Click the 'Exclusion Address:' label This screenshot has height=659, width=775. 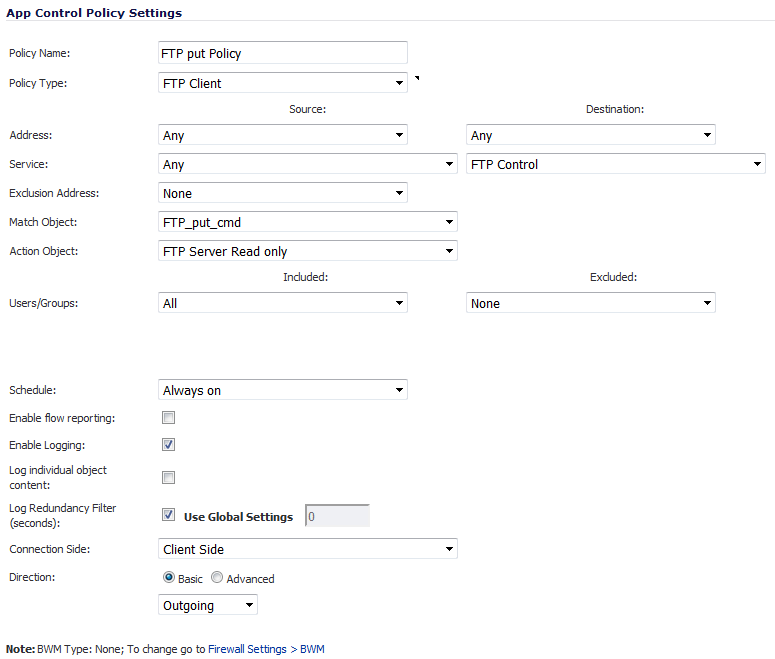click(x=54, y=193)
